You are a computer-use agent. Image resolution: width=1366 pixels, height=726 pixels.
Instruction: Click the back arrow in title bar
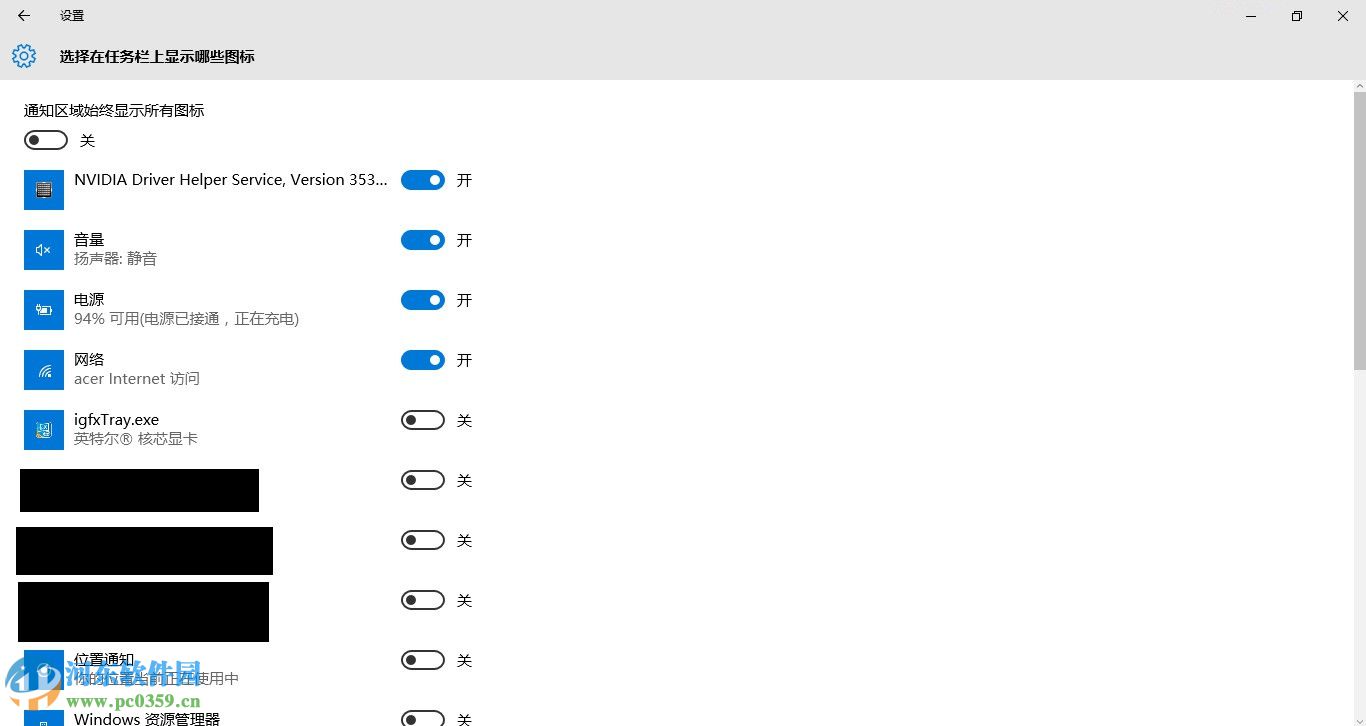(x=24, y=16)
